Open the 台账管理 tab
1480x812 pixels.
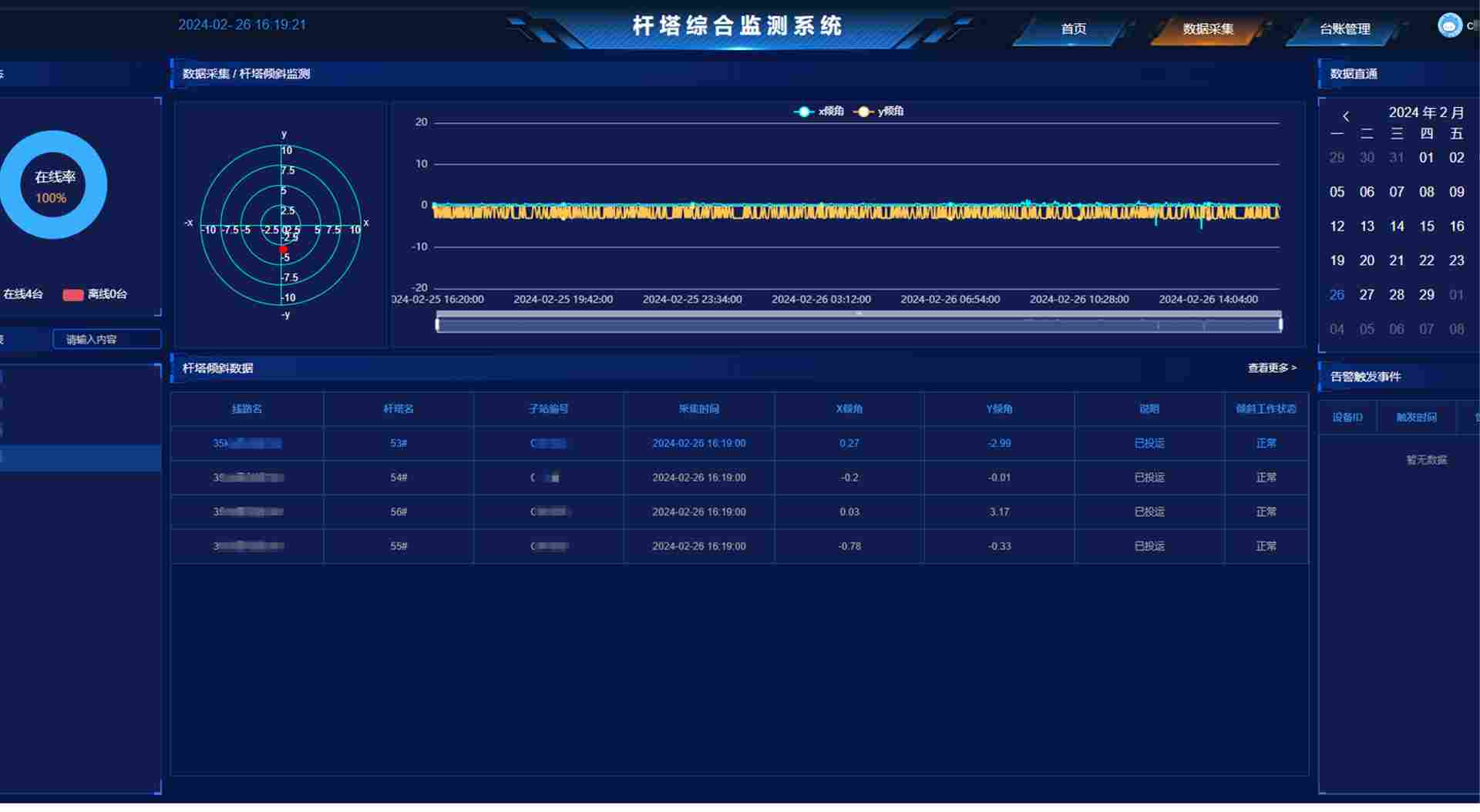point(1344,29)
